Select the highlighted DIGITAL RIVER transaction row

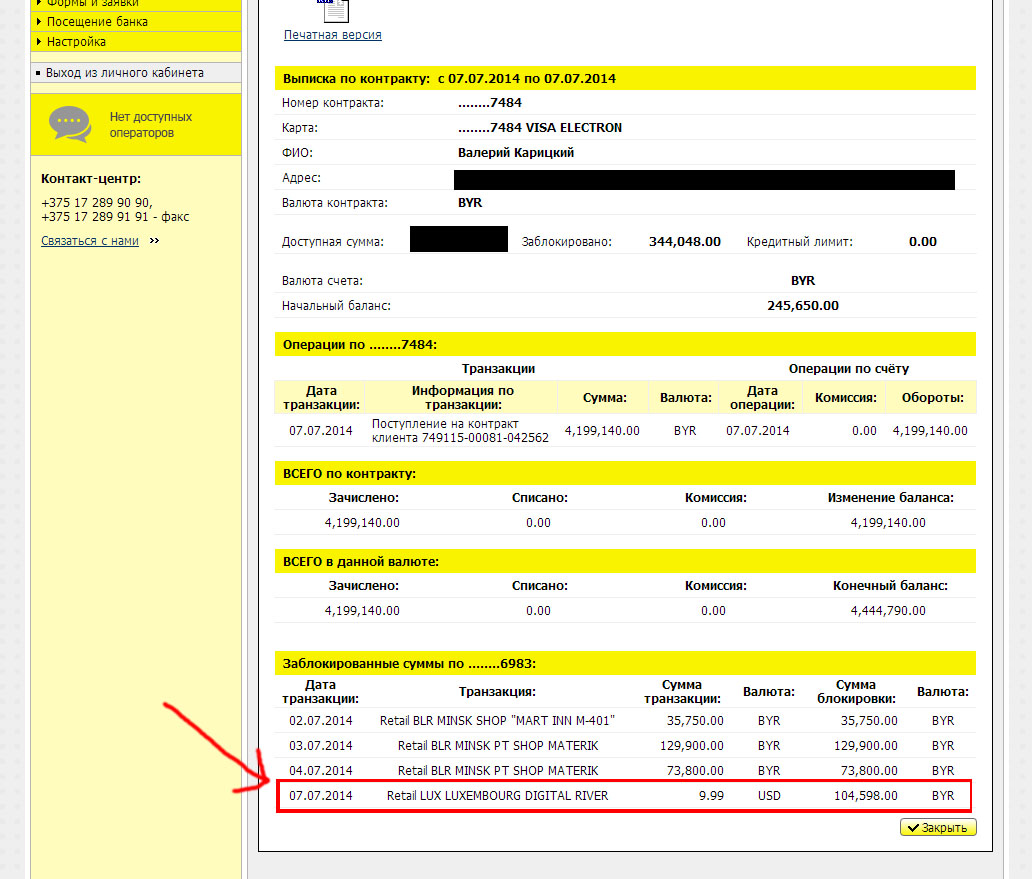tap(624, 795)
